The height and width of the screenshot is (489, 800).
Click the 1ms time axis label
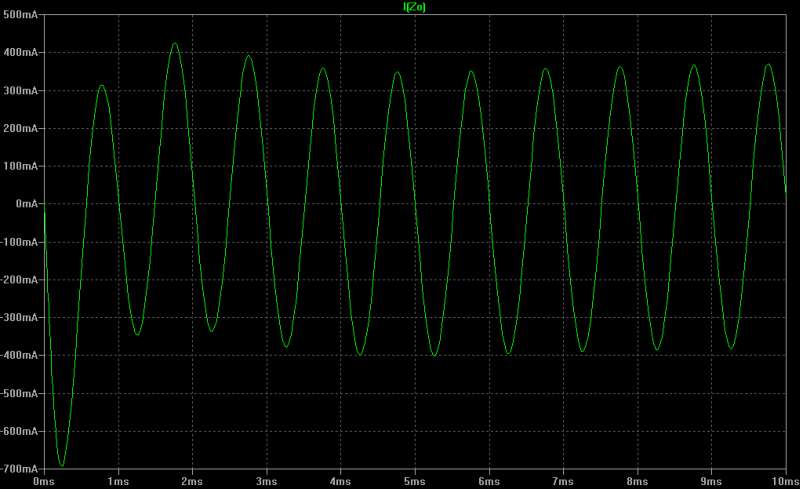[118, 481]
